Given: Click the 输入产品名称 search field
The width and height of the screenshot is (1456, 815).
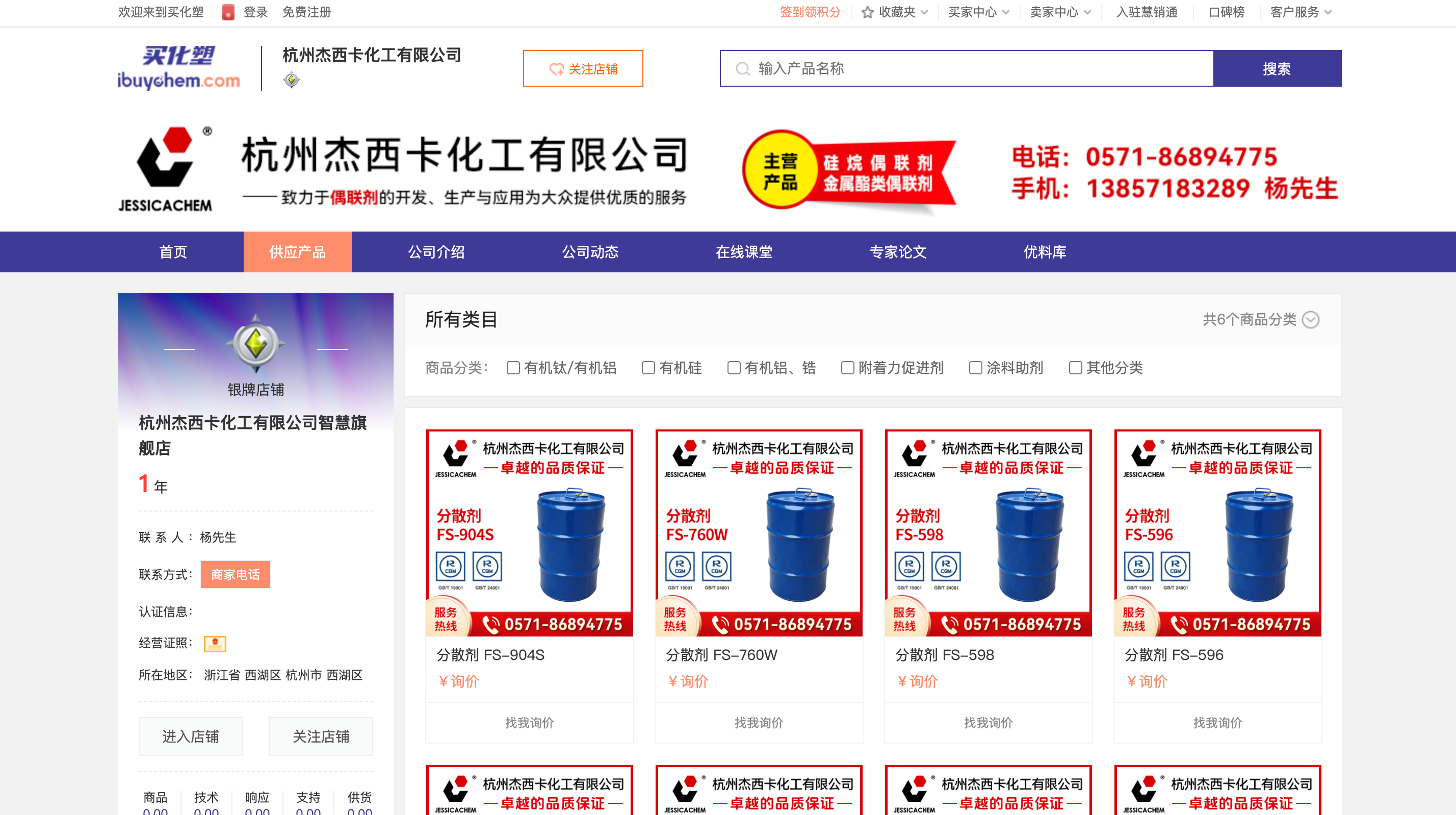Looking at the screenshot, I should pos(967,68).
